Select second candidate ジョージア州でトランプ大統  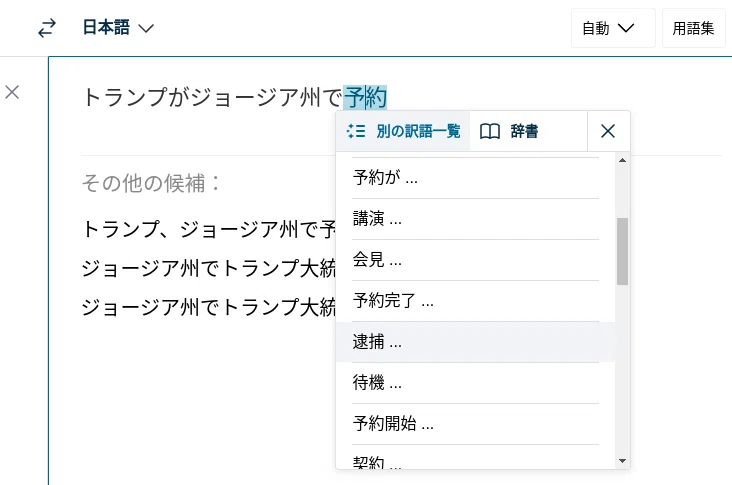[x=209, y=268]
